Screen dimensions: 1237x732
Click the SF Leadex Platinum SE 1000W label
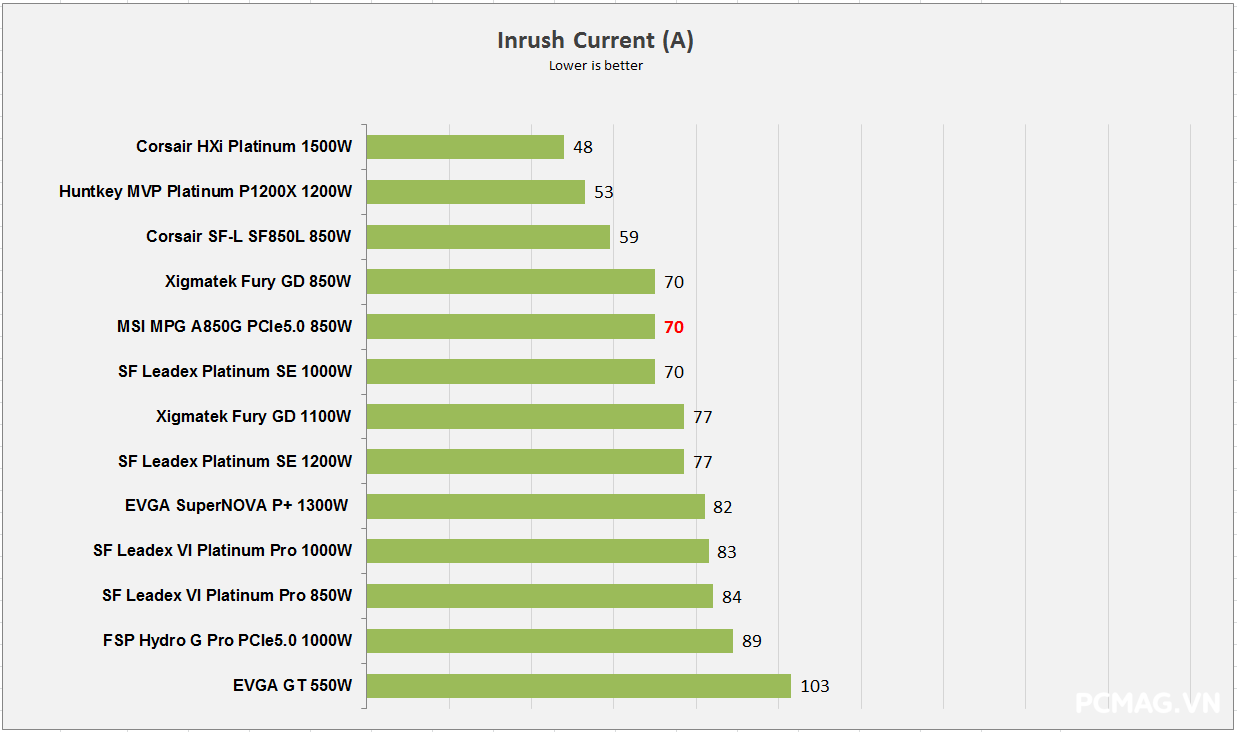click(x=235, y=371)
